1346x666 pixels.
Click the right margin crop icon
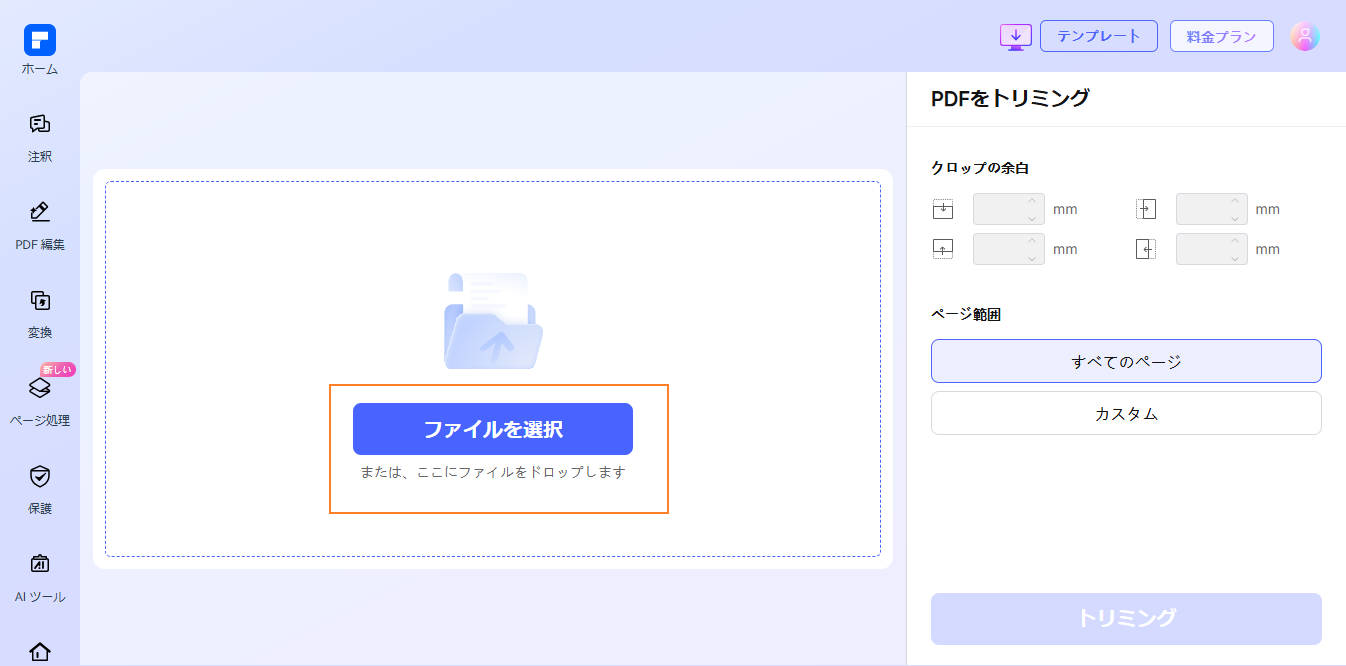pos(1146,249)
